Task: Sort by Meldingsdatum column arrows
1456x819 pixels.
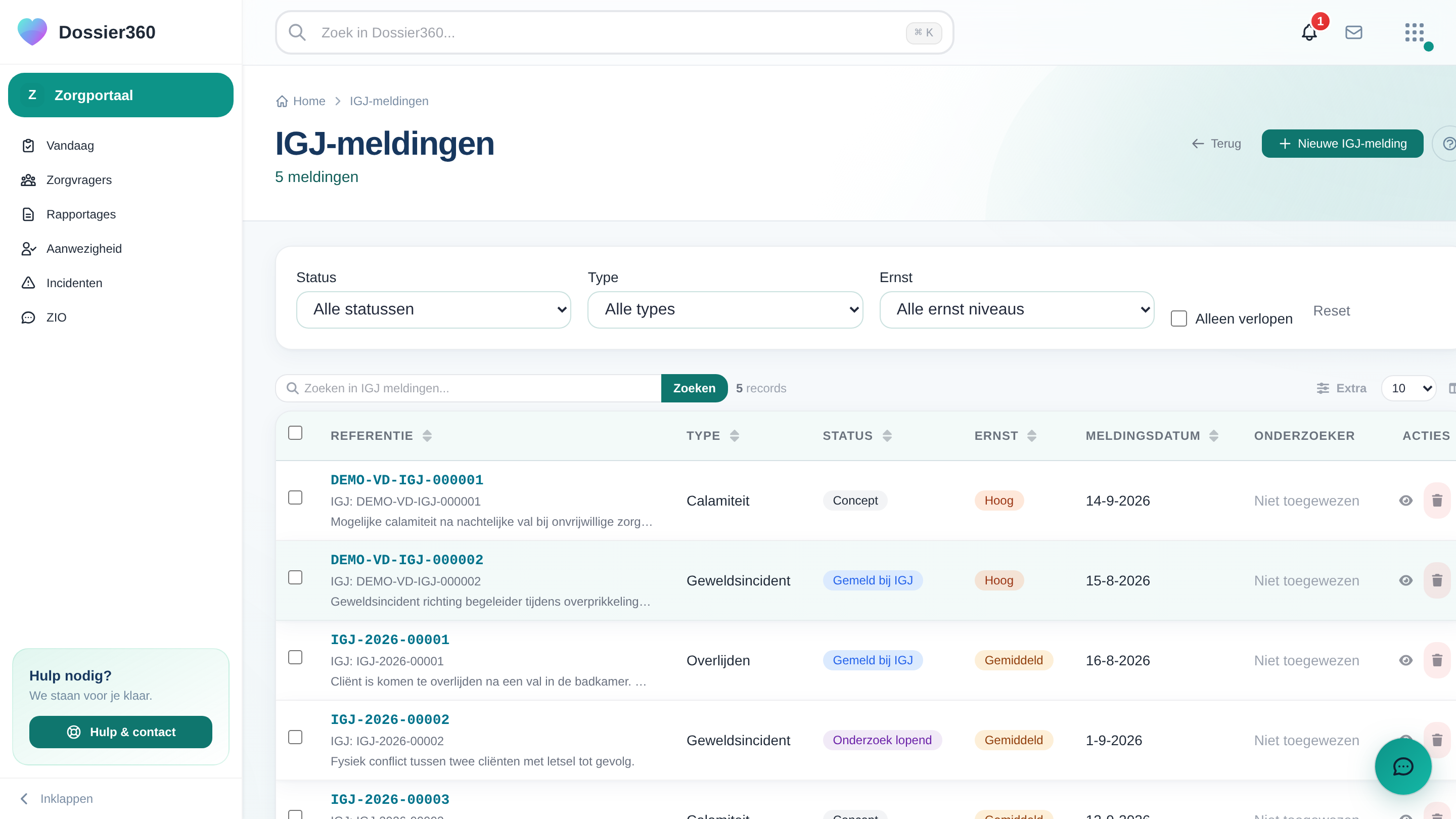Action: click(x=1213, y=436)
